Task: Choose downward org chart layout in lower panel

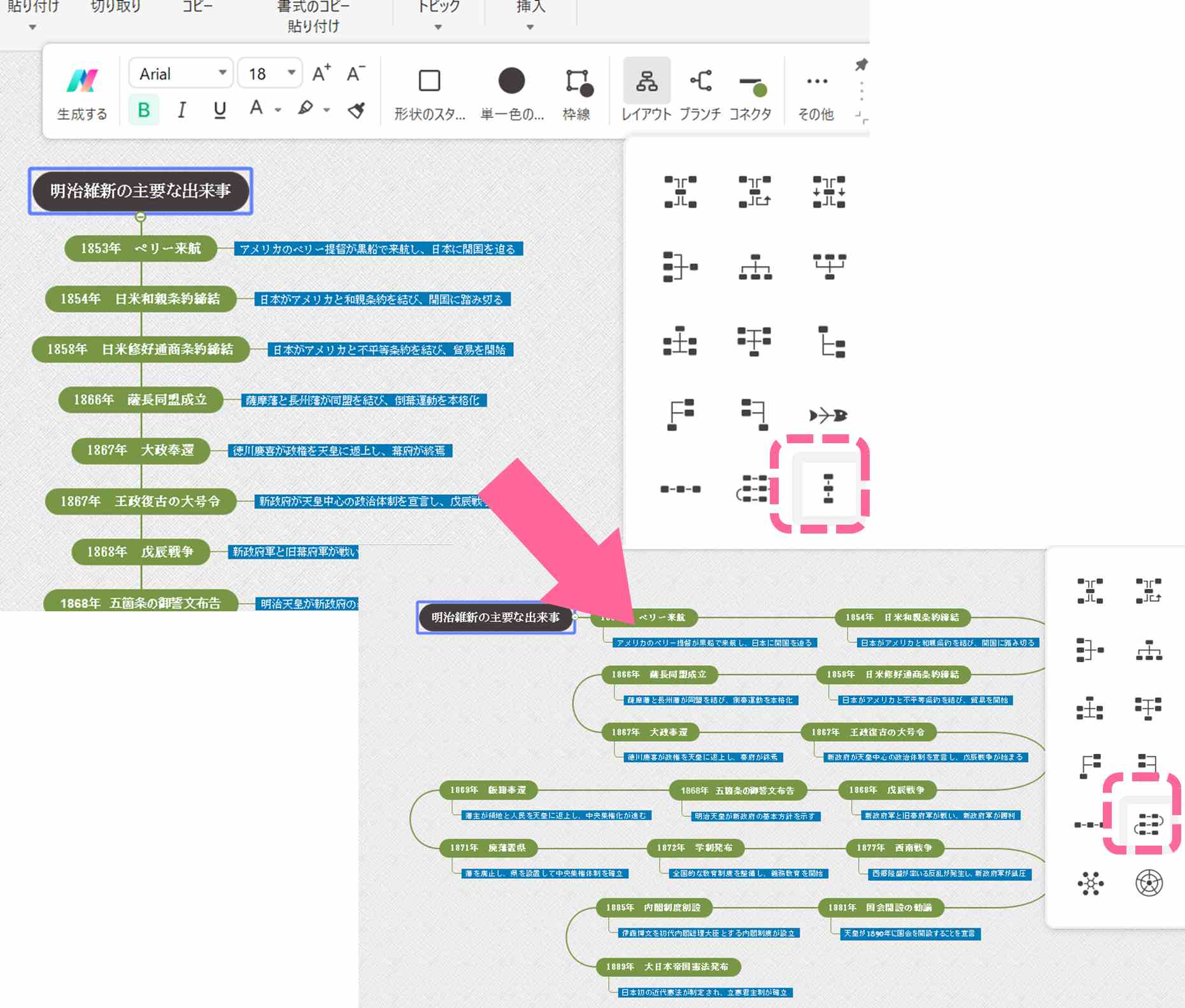Action: 1149,651
